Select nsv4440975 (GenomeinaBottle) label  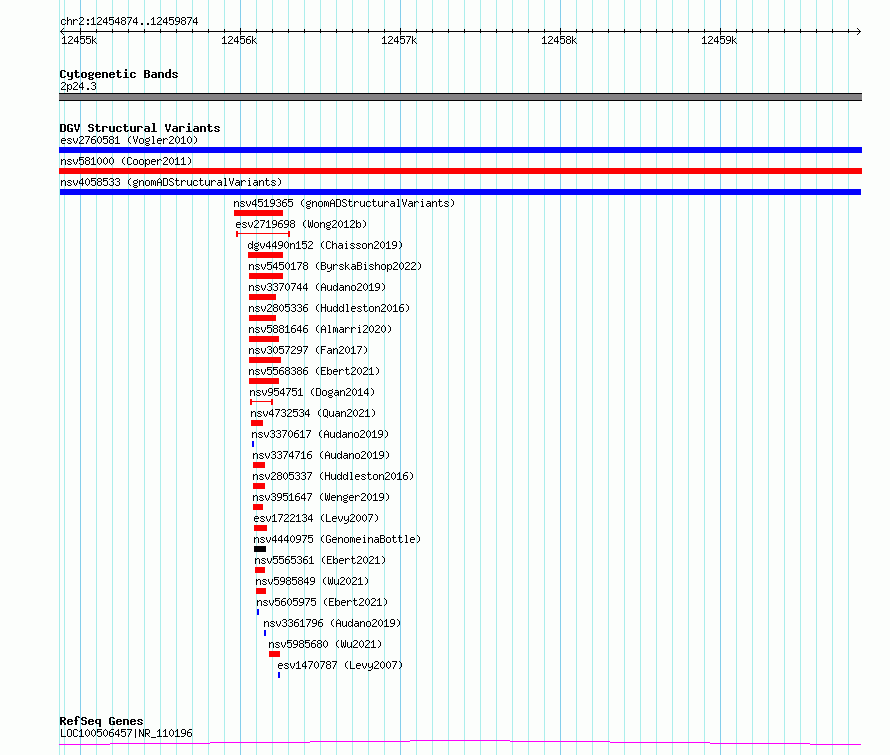coord(337,539)
